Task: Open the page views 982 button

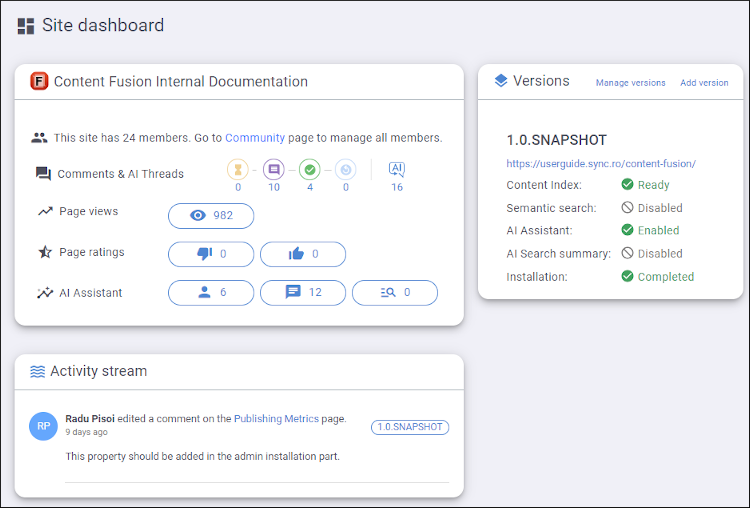Action: click(211, 216)
